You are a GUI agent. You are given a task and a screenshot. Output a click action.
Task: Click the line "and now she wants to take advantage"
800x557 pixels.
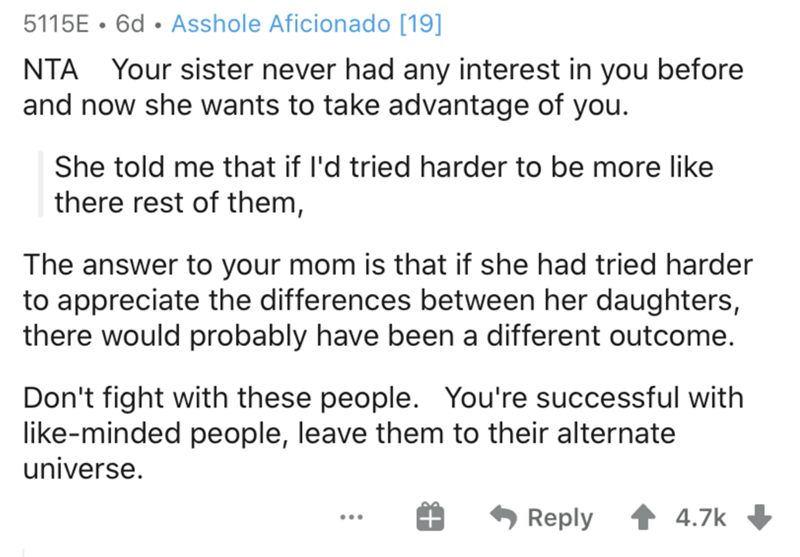(x=326, y=106)
